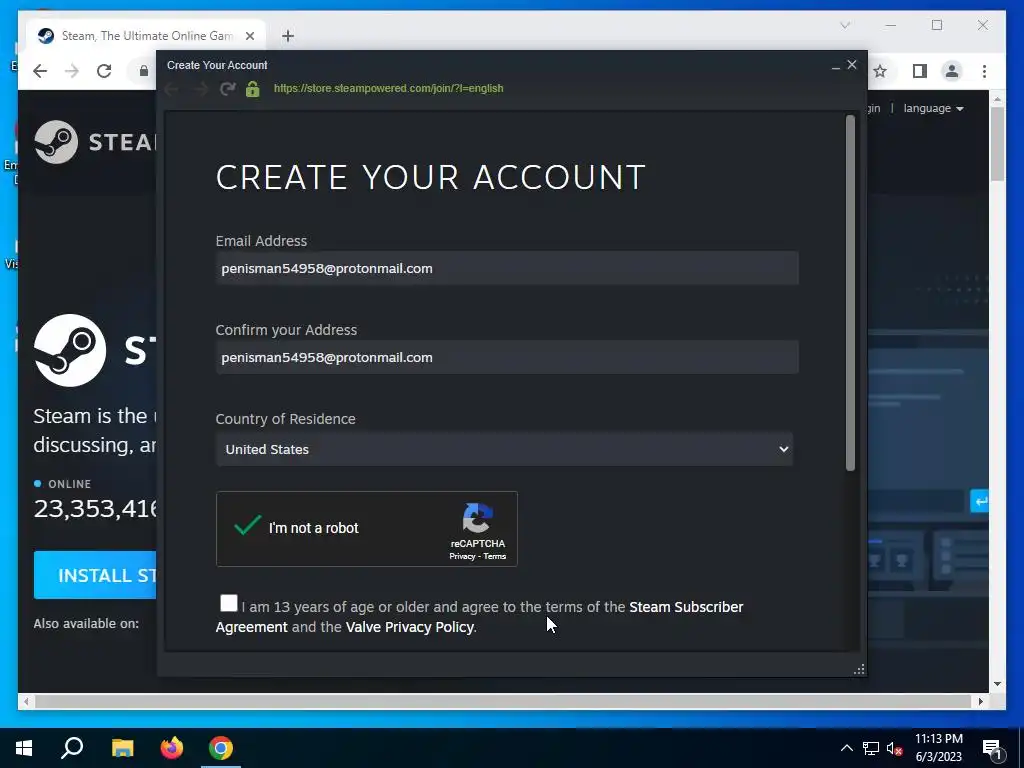
Task: Click the popup's vertical scrollbar thumb
Action: pyautogui.click(x=850, y=293)
